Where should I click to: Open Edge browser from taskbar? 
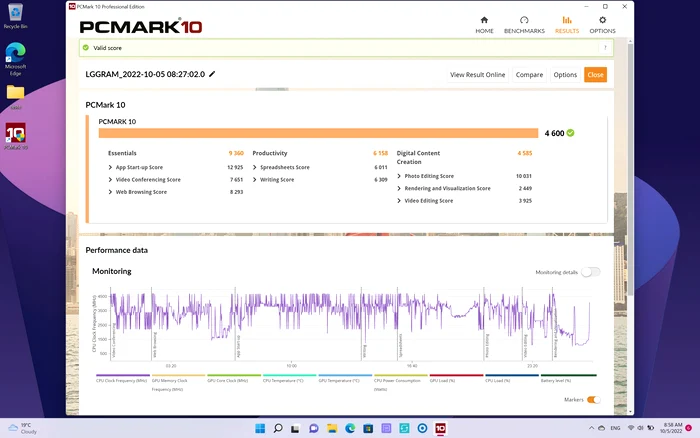pyautogui.click(x=350, y=429)
